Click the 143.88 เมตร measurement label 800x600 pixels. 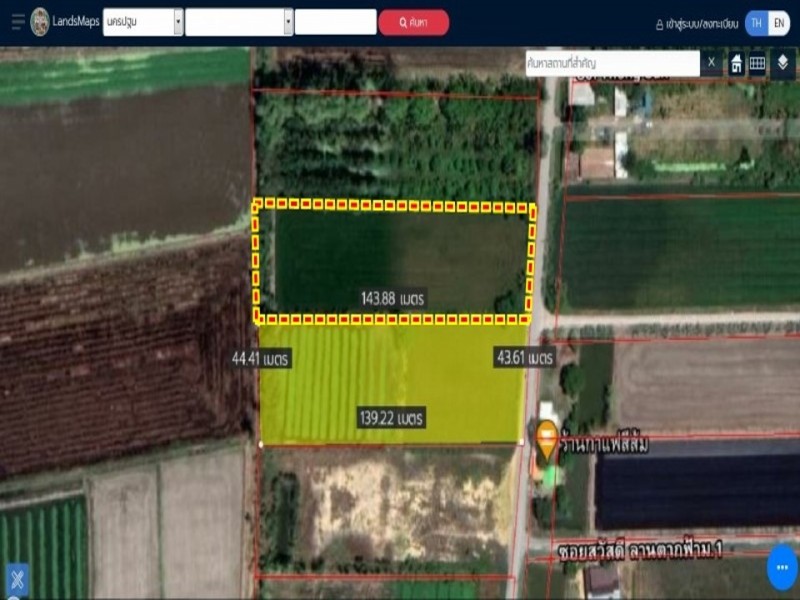click(393, 298)
